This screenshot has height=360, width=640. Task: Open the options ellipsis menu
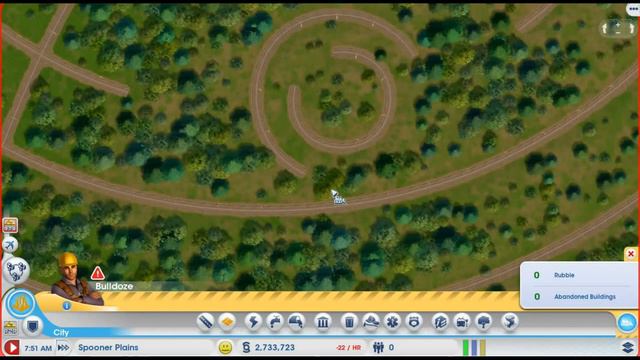click(x=633, y=9)
